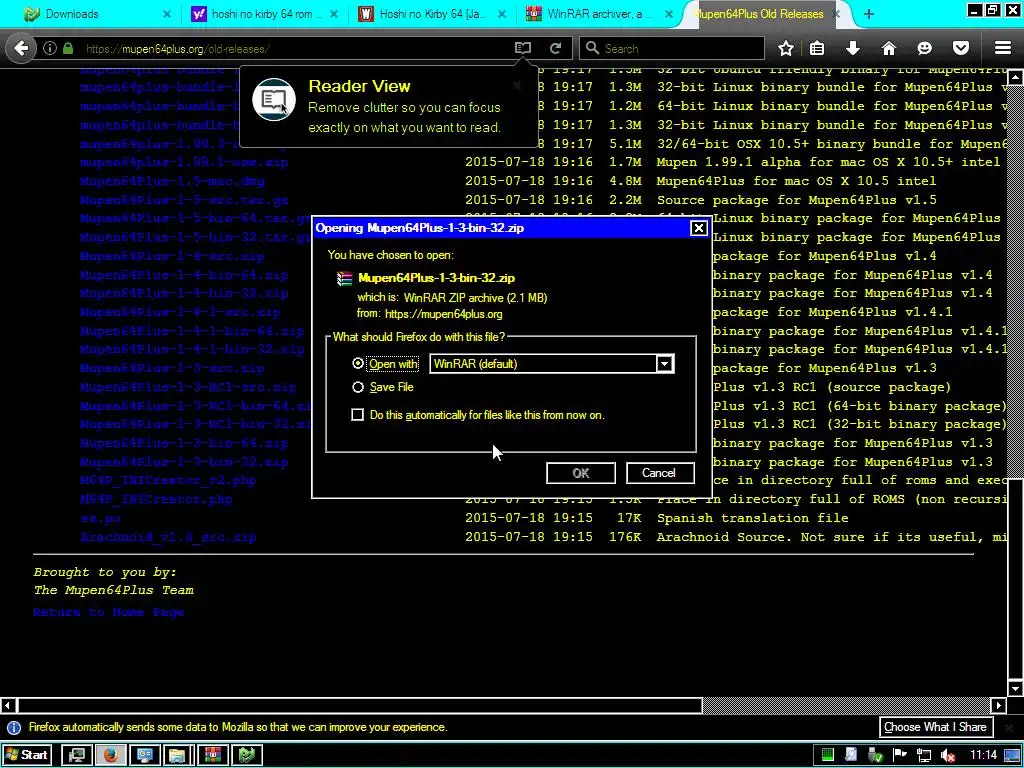Reload the page with the refresh icon
1024x768 pixels.
pos(556,48)
